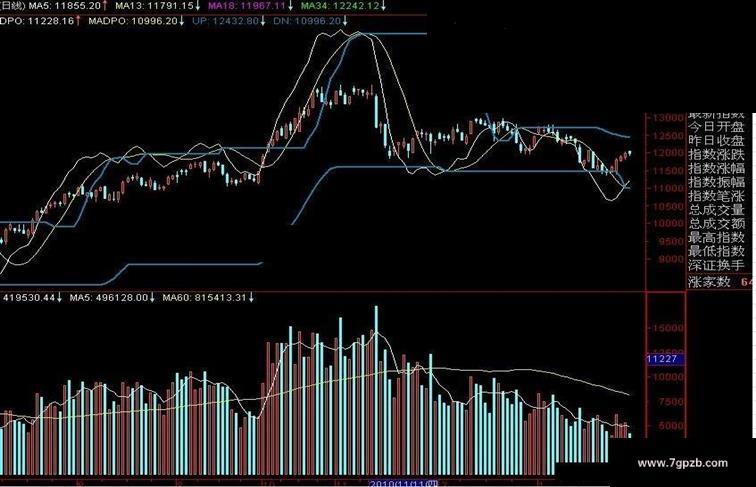756x487 pixels.
Task: Click the 2010/11/11 date marker on time axis
Action: point(403,483)
